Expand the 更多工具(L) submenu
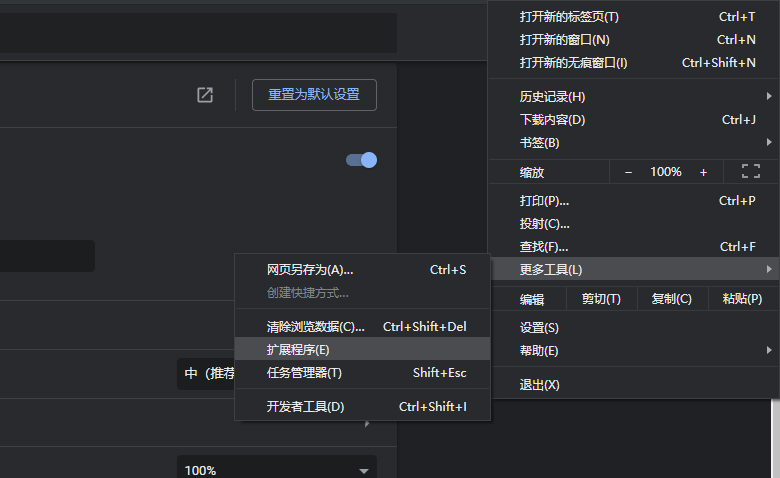This screenshot has width=780, height=478. (633, 270)
